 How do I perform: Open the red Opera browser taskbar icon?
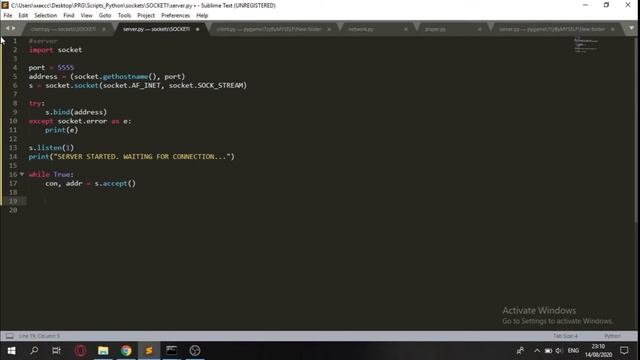(80, 351)
